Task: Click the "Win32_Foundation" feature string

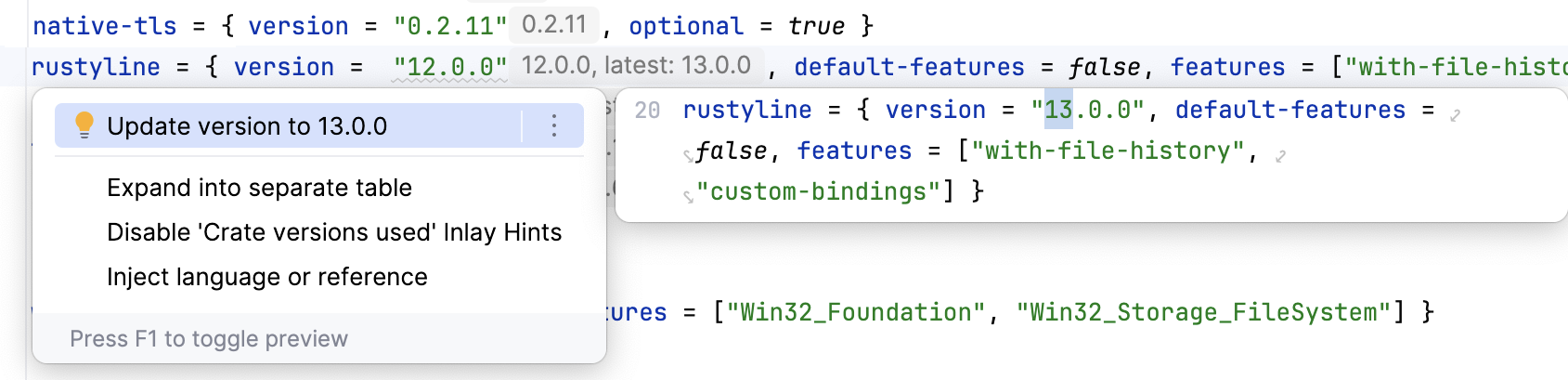Action: click(855, 312)
